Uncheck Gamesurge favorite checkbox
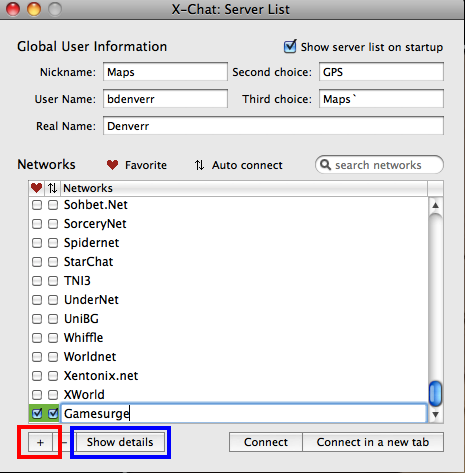Viewport: 465px width, 473px height. click(37, 414)
